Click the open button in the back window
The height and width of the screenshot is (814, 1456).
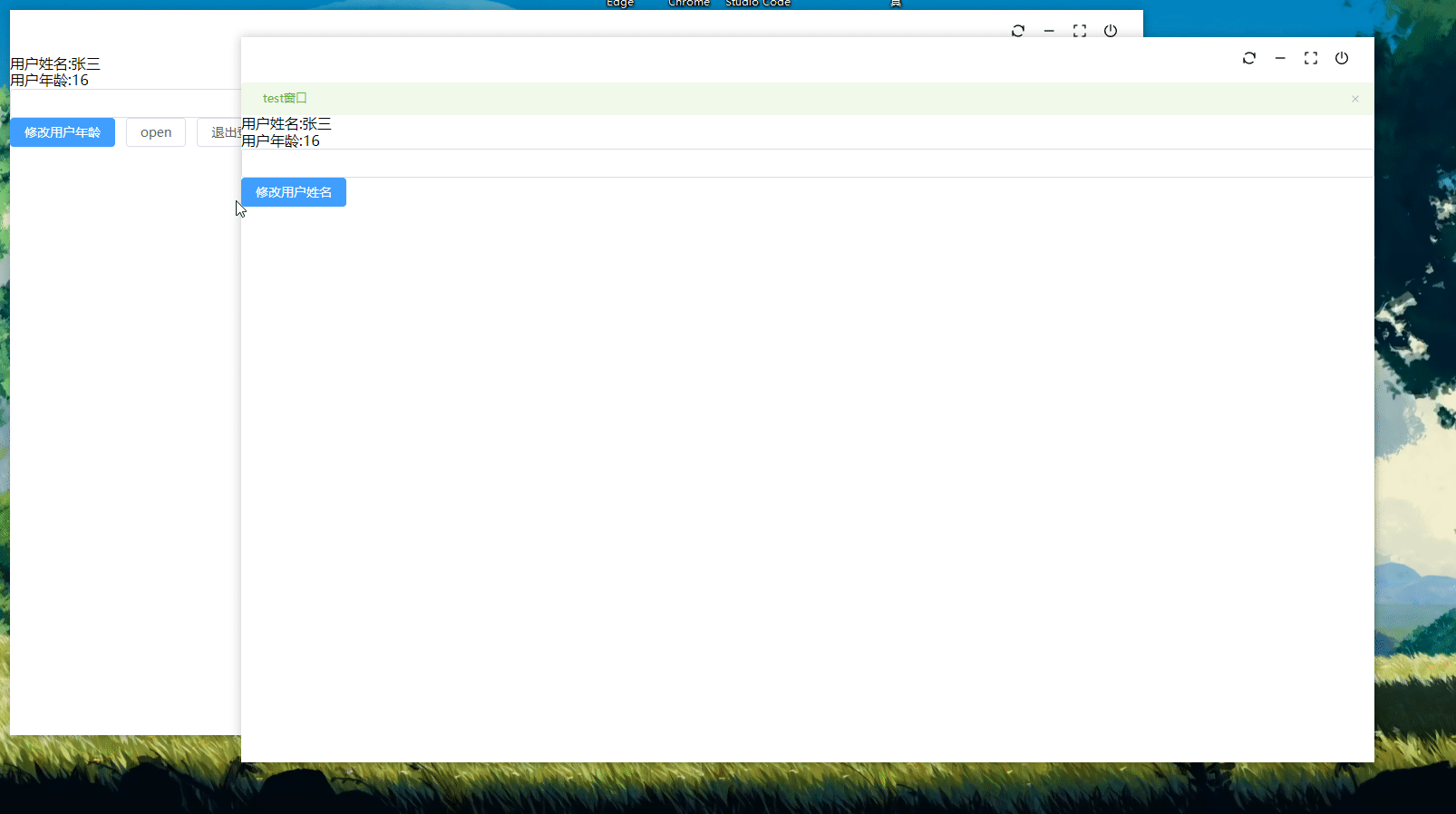click(x=156, y=132)
